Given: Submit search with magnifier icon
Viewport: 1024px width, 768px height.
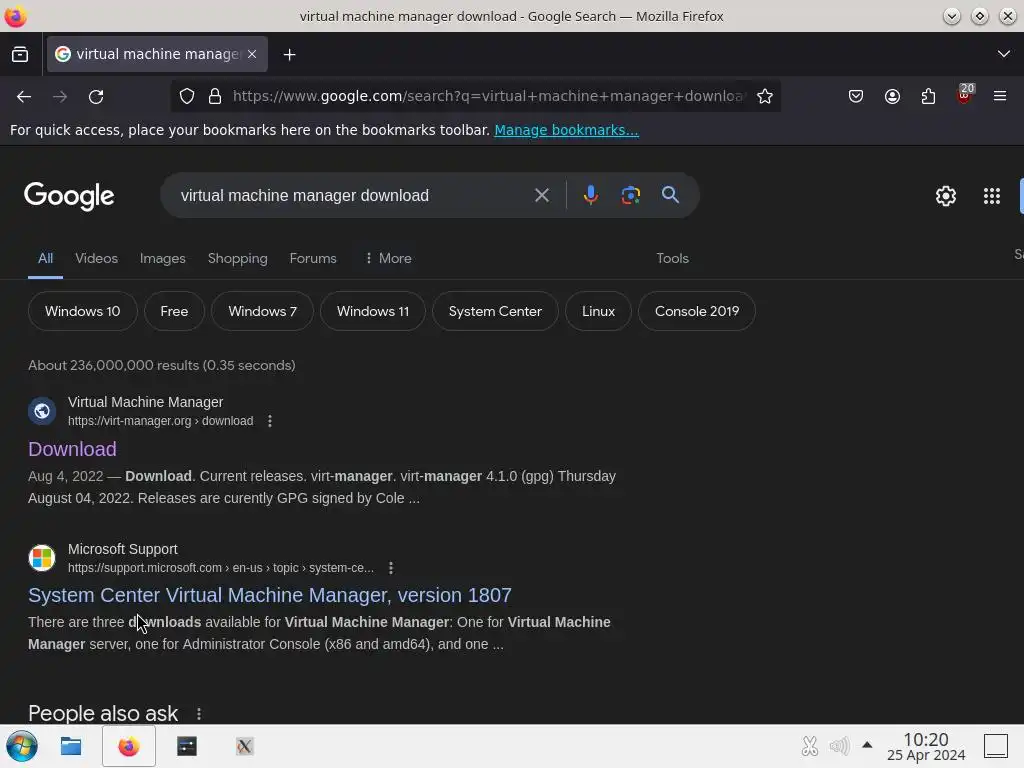Looking at the screenshot, I should click(670, 195).
